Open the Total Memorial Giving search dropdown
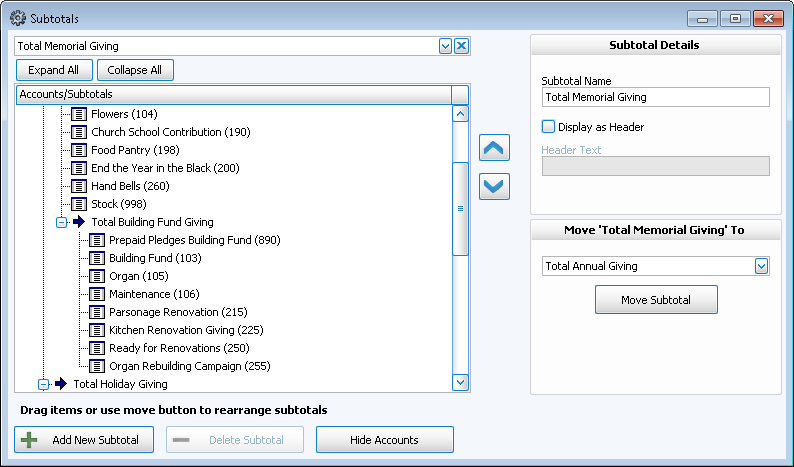The height and width of the screenshot is (467, 794). tap(445, 46)
